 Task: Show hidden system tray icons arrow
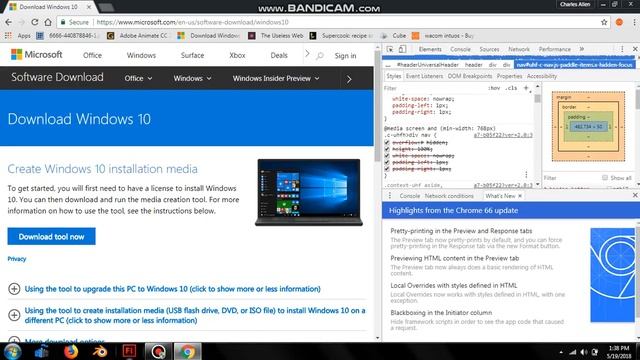click(561, 352)
